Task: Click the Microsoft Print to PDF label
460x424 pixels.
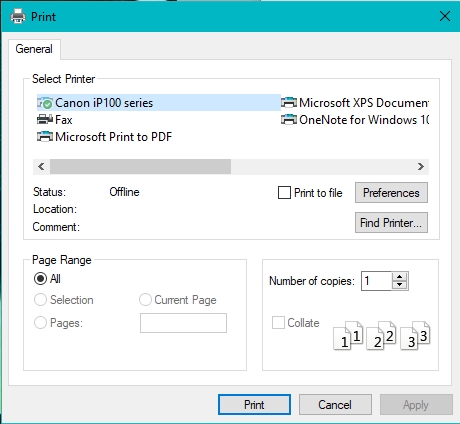Action: tap(114, 137)
